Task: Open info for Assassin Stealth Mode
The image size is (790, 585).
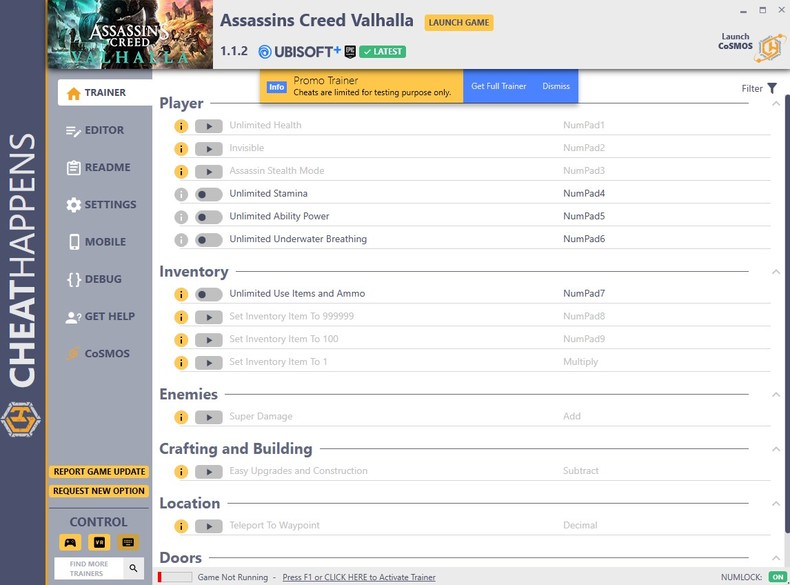Action: click(x=181, y=171)
